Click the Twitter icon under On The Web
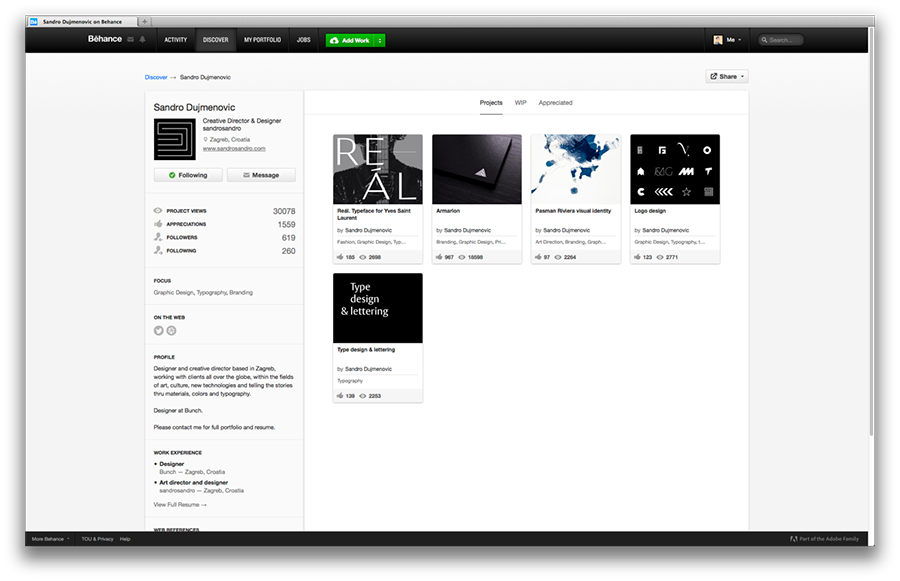The image size is (900, 581). pos(158,331)
